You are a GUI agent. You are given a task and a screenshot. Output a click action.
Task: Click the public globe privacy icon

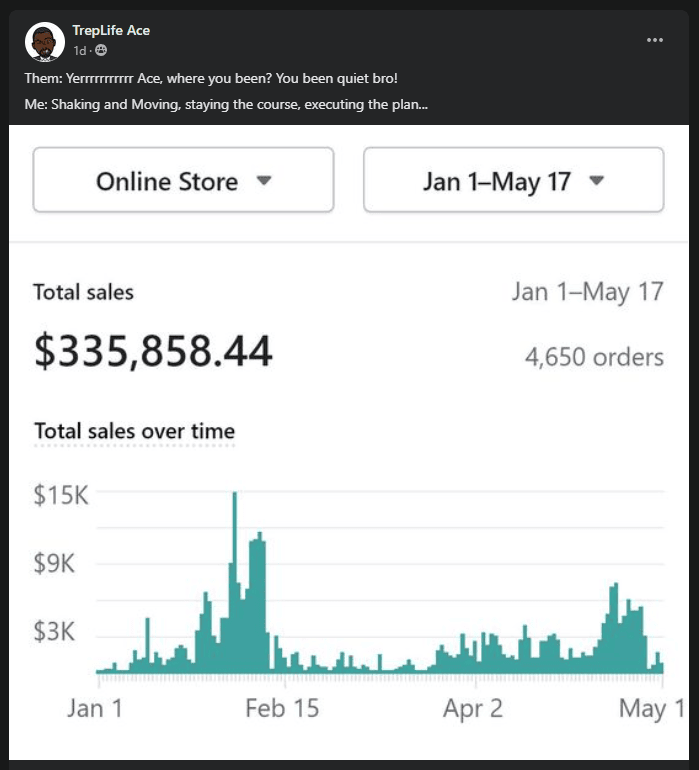101,51
